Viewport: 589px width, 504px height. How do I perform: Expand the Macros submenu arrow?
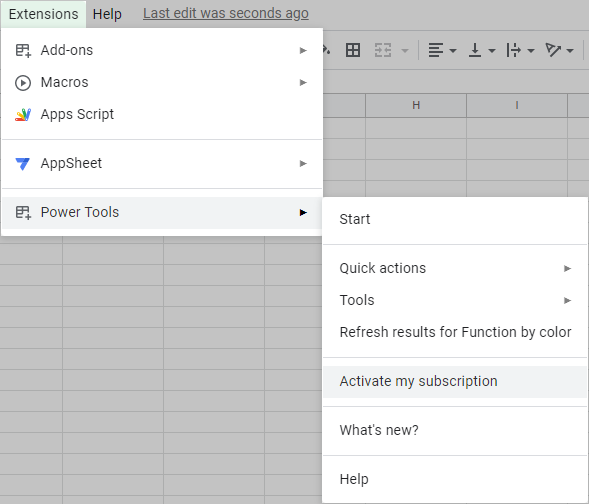click(x=303, y=82)
